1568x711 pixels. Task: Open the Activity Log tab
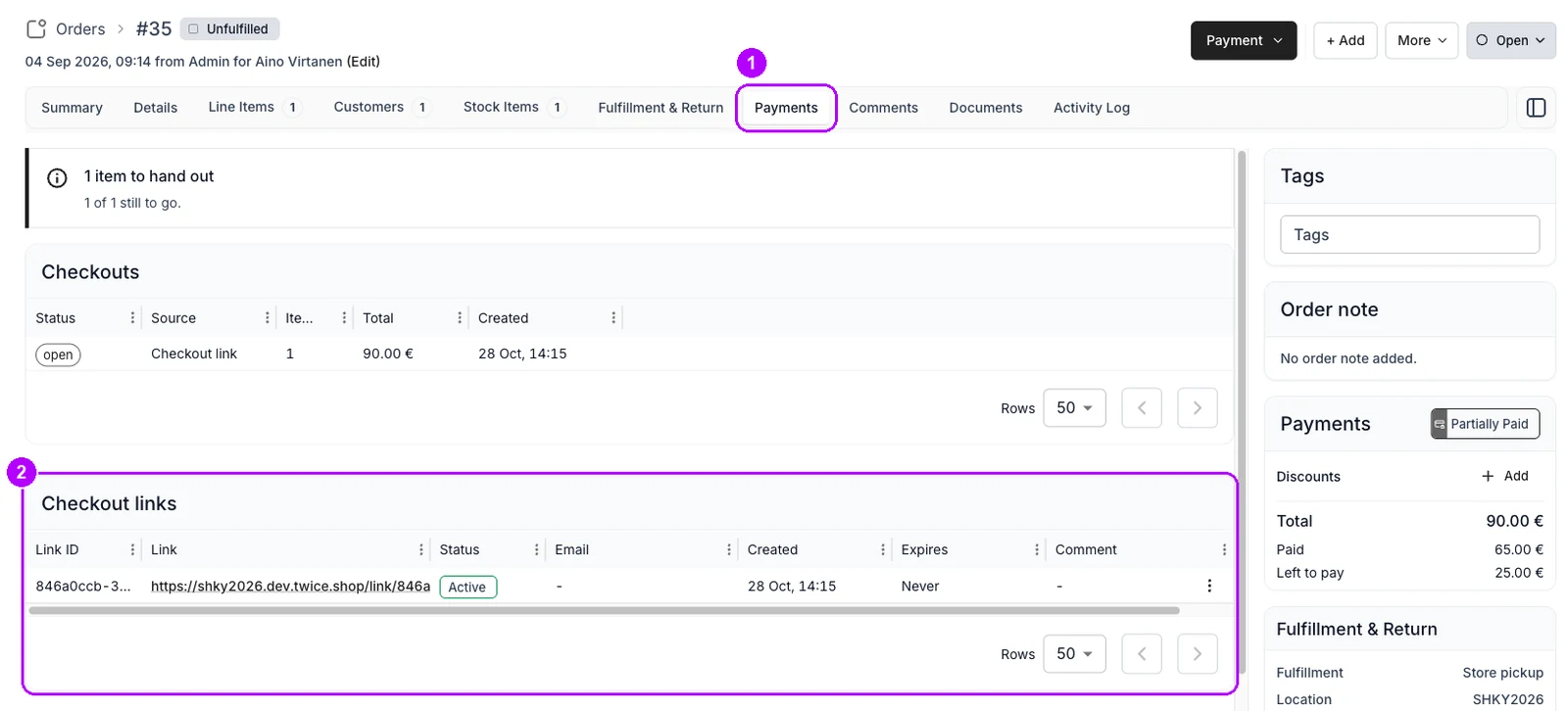[1091, 108]
